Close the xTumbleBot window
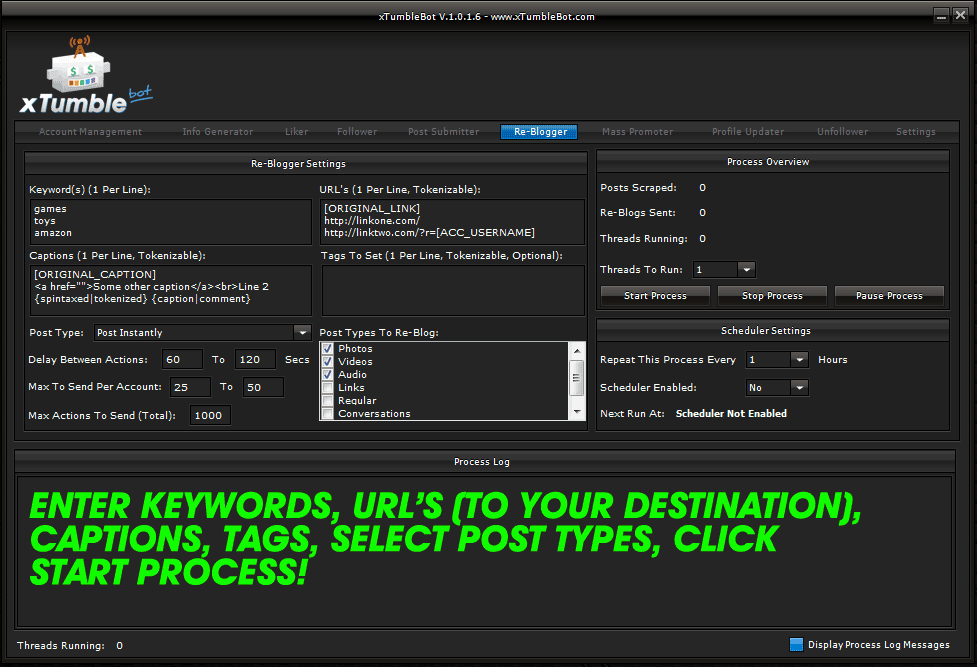This screenshot has width=977, height=667. click(960, 15)
